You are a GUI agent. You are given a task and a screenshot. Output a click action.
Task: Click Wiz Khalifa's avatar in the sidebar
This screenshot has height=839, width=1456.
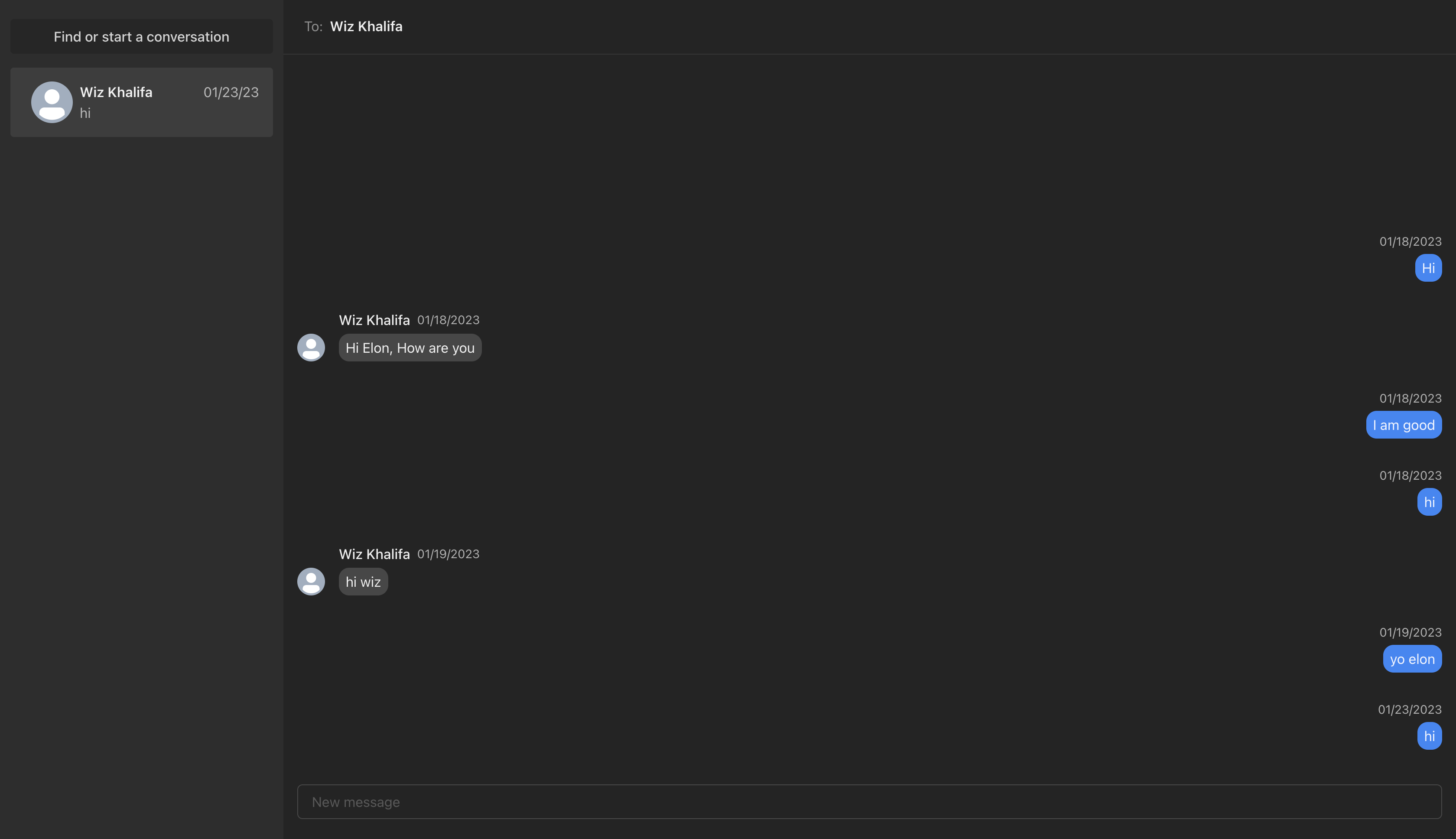point(51,102)
